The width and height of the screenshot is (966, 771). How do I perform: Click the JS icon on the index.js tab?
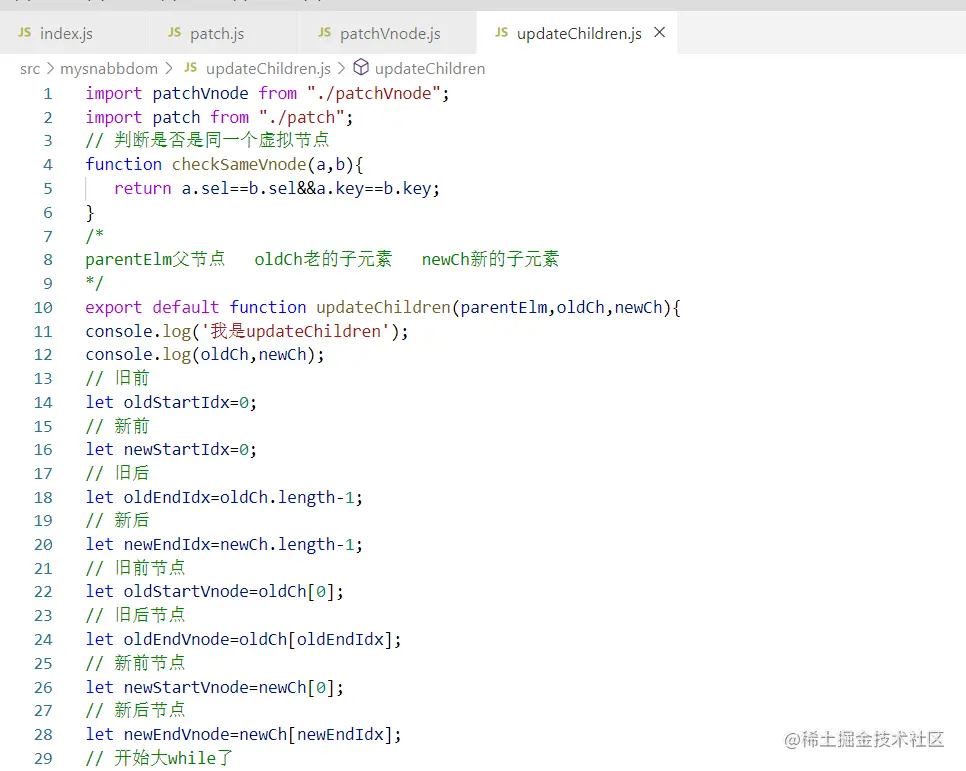(x=24, y=33)
